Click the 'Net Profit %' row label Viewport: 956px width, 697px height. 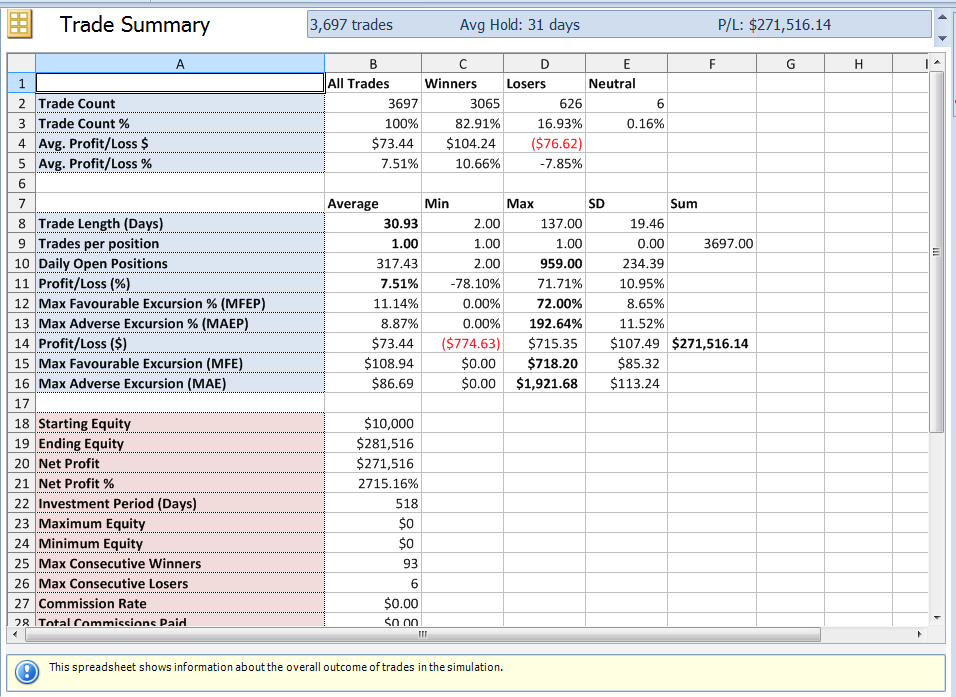tap(180, 484)
